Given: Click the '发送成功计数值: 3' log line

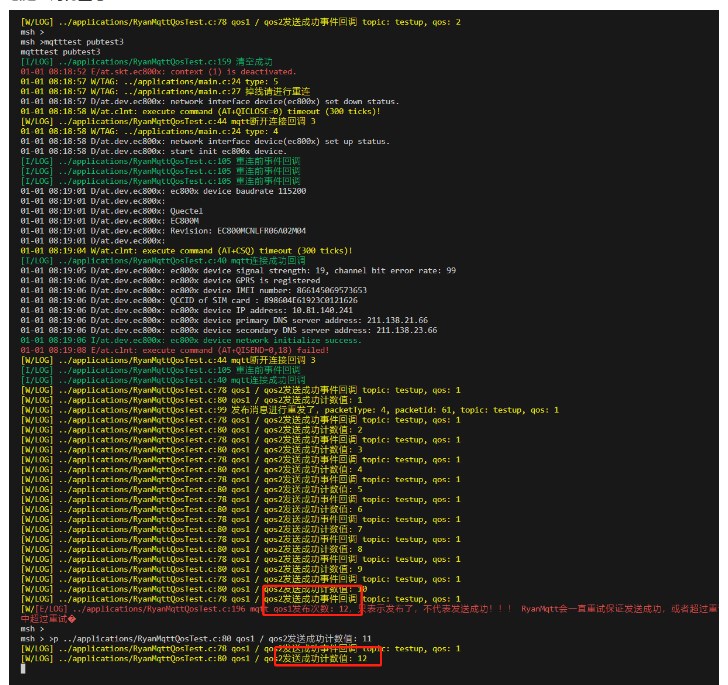Looking at the screenshot, I should click(x=192, y=450).
